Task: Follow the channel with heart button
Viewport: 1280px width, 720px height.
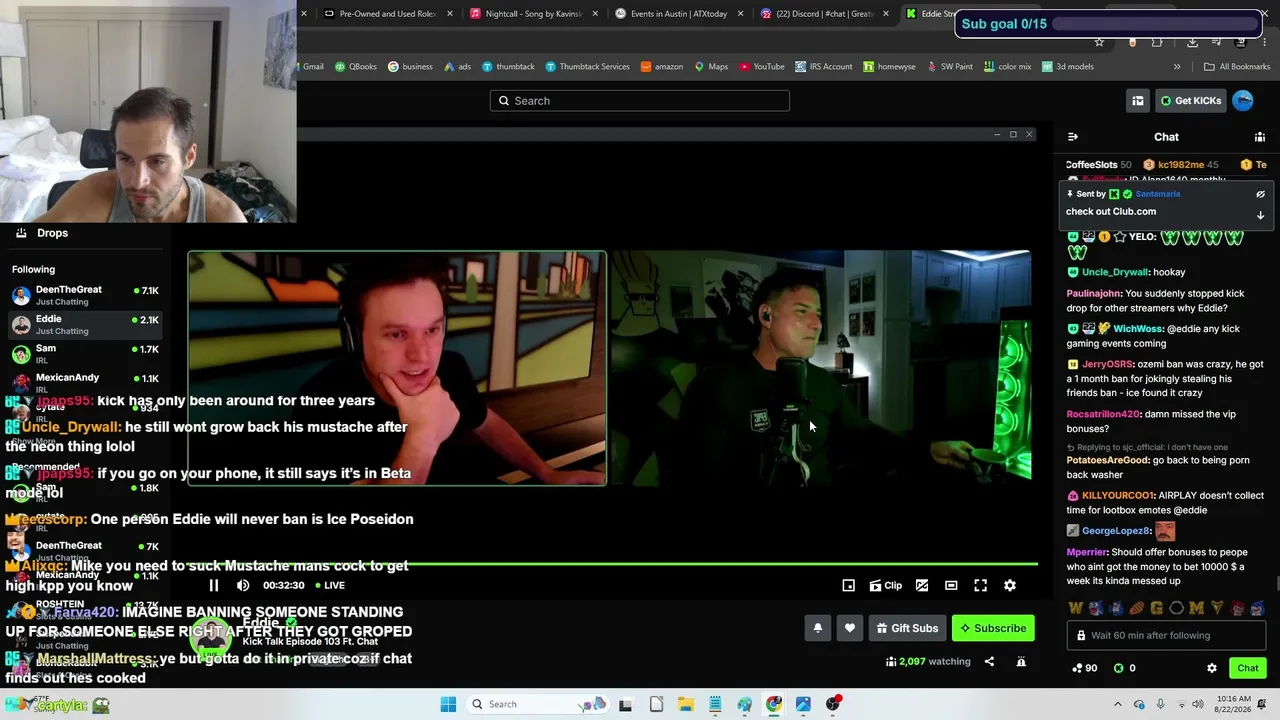Action: (850, 628)
